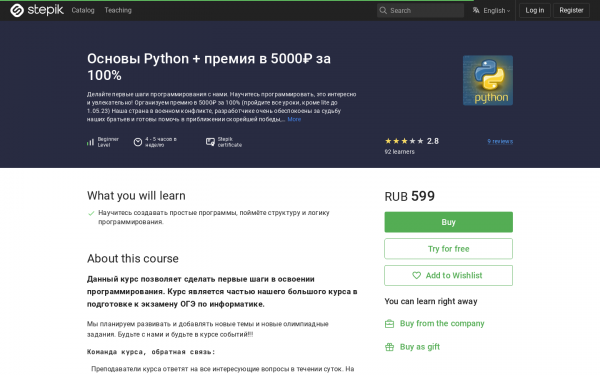Click the '92 learners' text
The height and width of the screenshot is (375, 600).
pyautogui.click(x=399, y=152)
